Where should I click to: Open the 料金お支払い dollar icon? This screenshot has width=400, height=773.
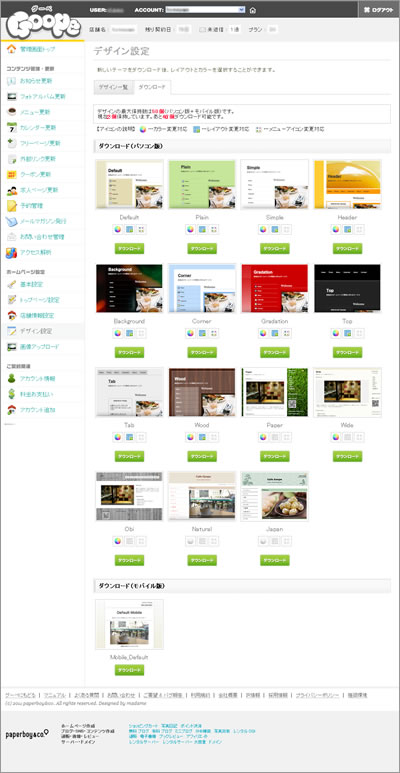(x=12, y=394)
